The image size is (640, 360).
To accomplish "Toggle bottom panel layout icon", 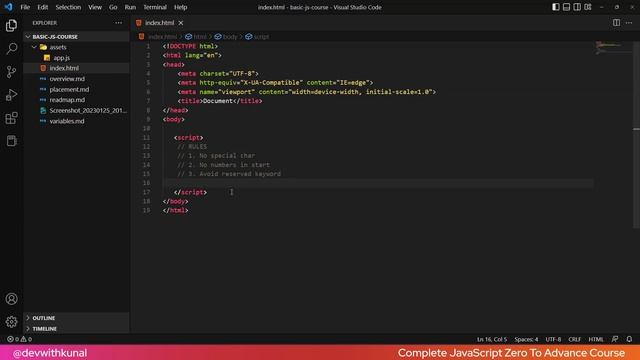I will [566, 7].
